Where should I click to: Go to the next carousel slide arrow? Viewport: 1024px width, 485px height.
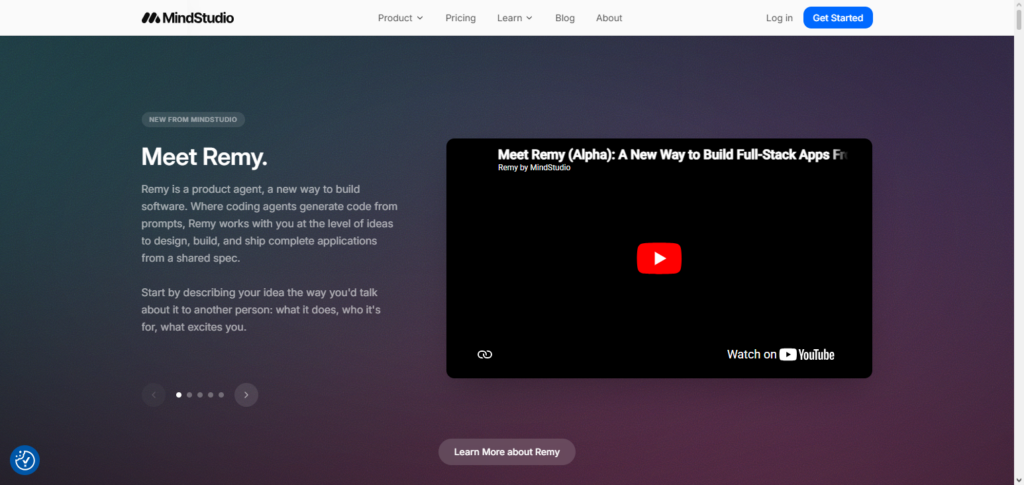coord(246,395)
